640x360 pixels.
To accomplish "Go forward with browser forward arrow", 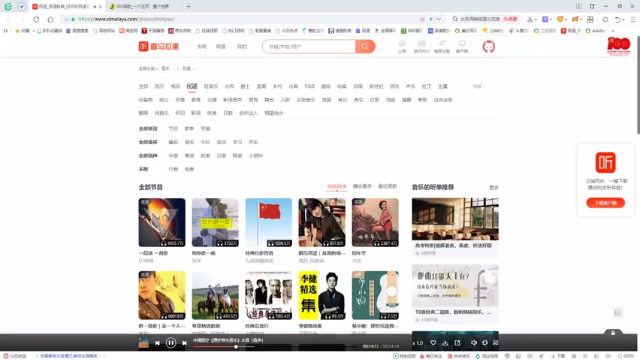I will 22,19.
